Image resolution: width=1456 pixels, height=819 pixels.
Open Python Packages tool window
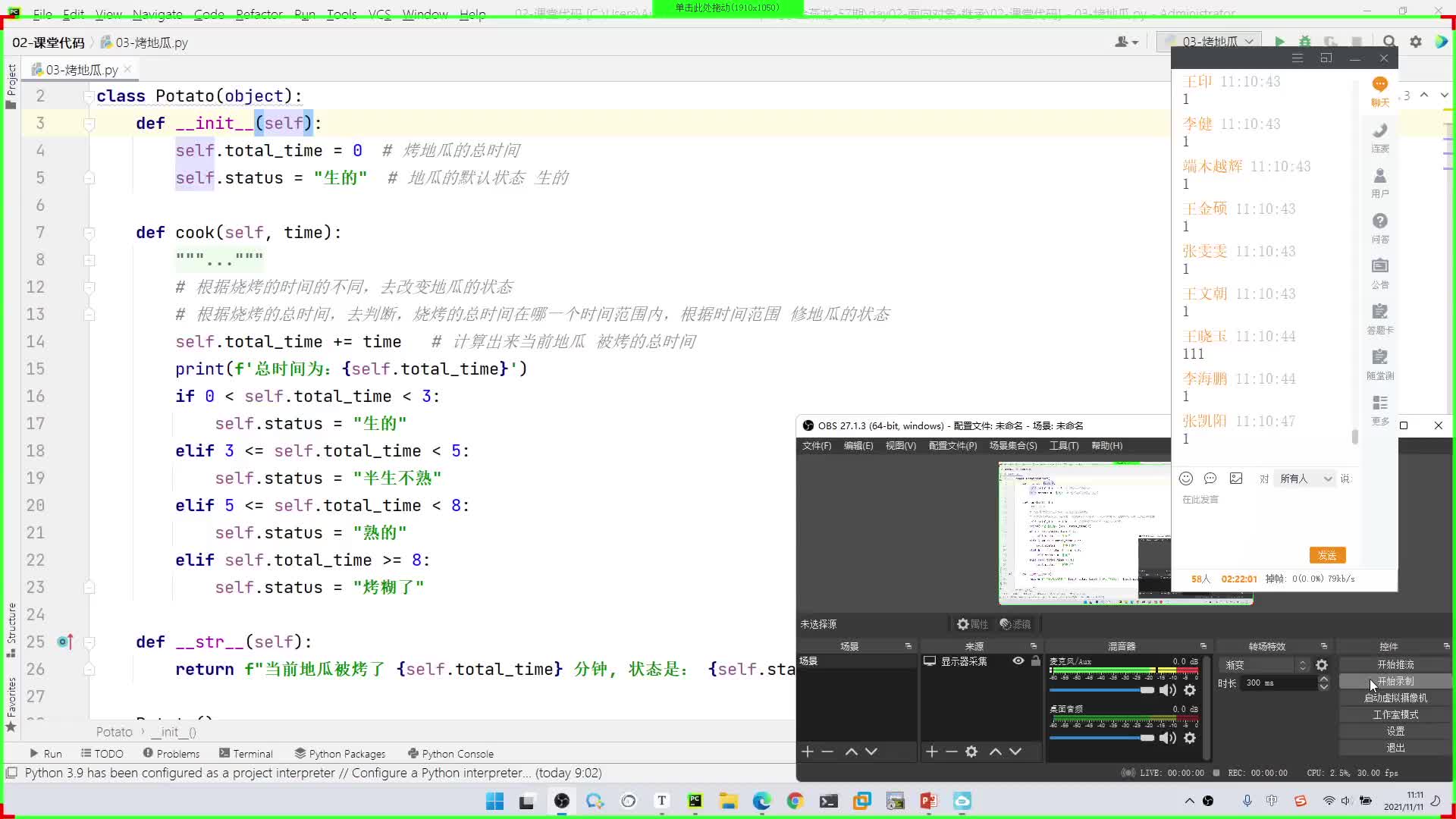click(340, 754)
